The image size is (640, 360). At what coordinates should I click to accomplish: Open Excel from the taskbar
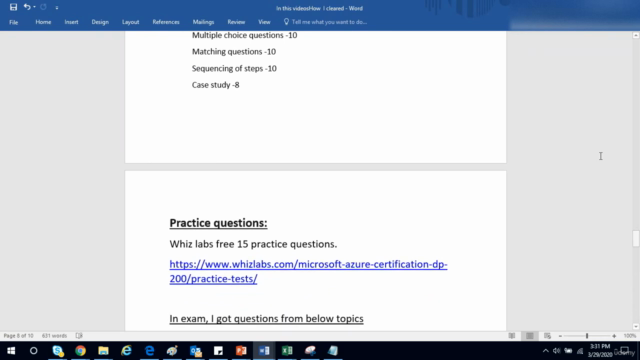tap(287, 351)
